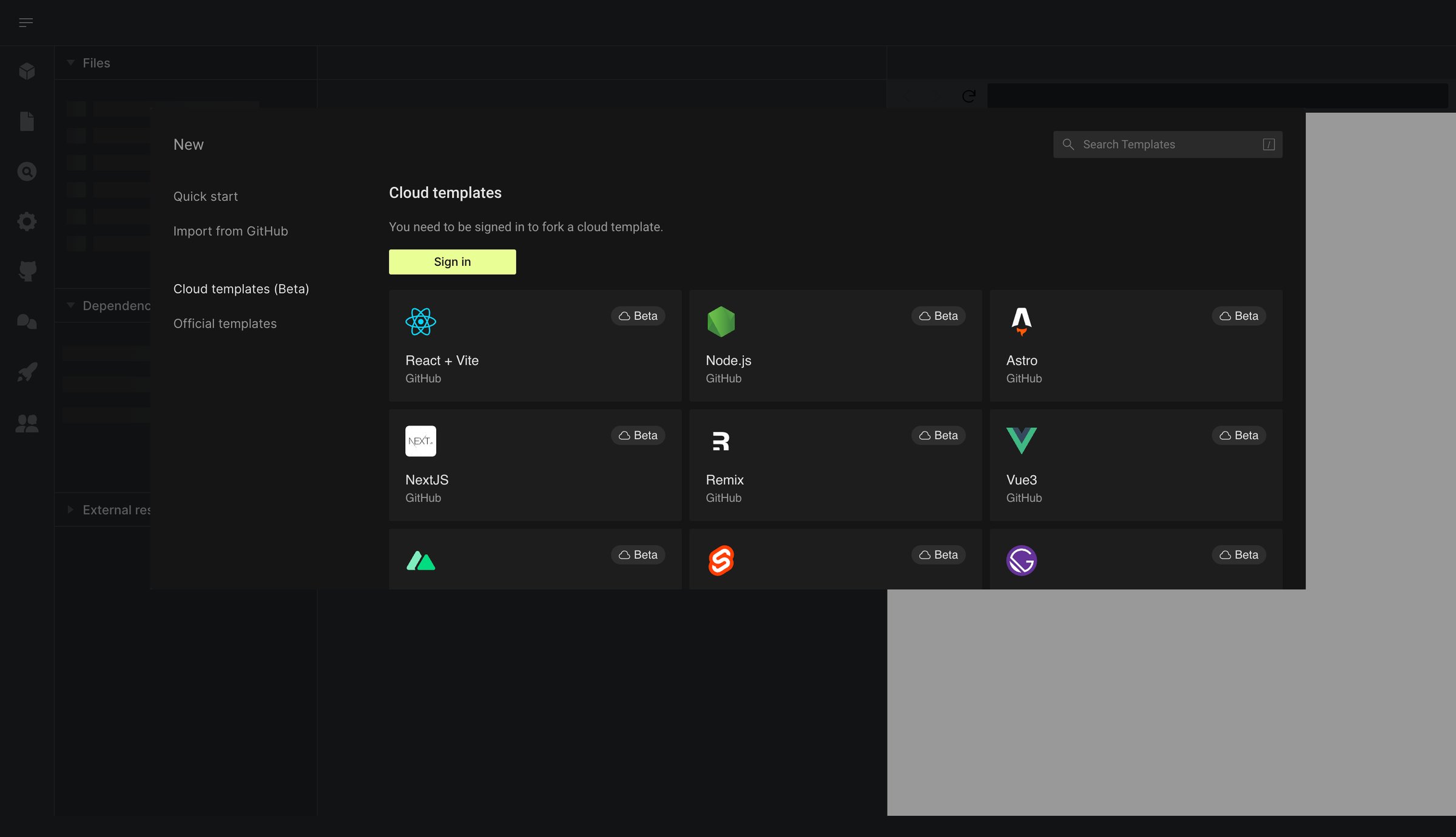Focus the Search Templates input field
This screenshot has width=1456, height=837.
[1168, 144]
